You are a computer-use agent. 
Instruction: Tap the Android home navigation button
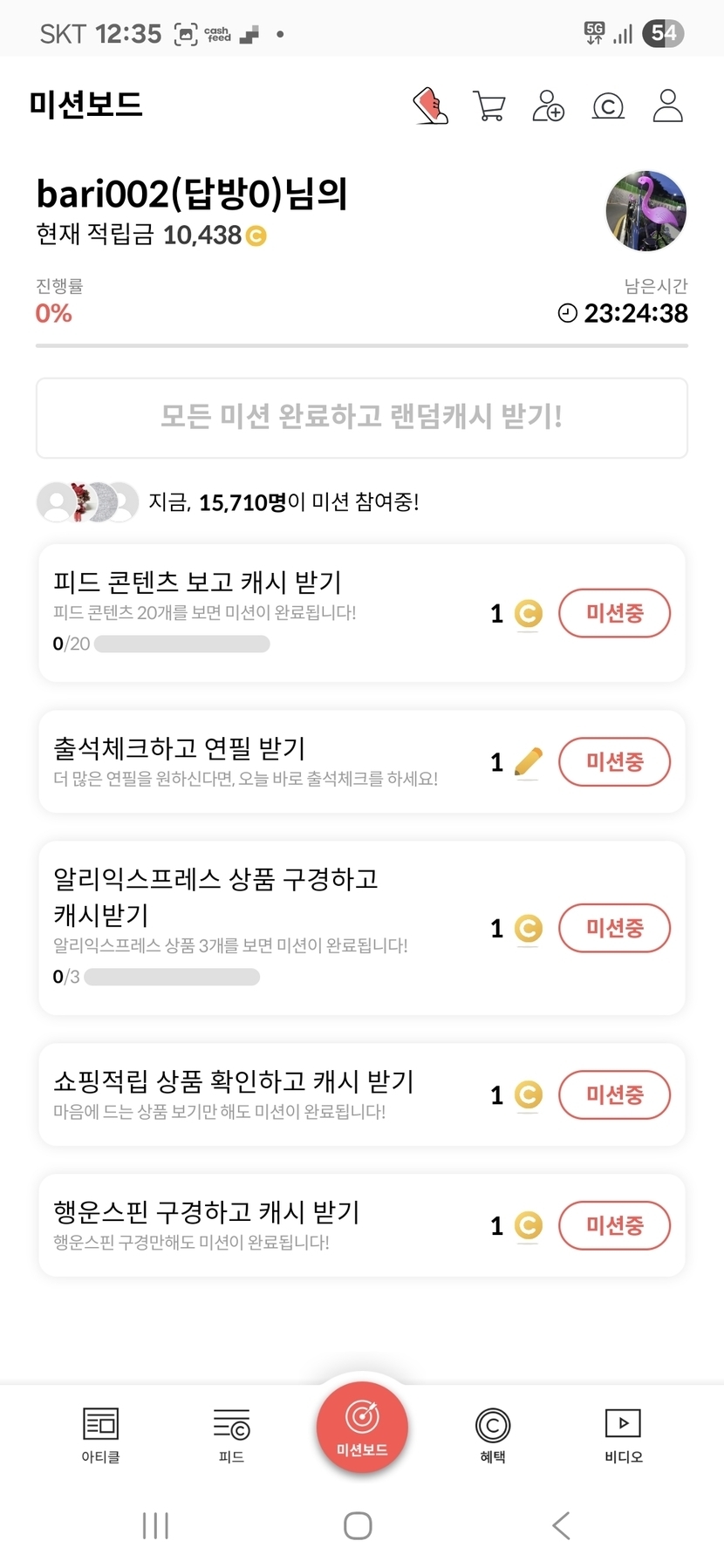(x=358, y=1525)
